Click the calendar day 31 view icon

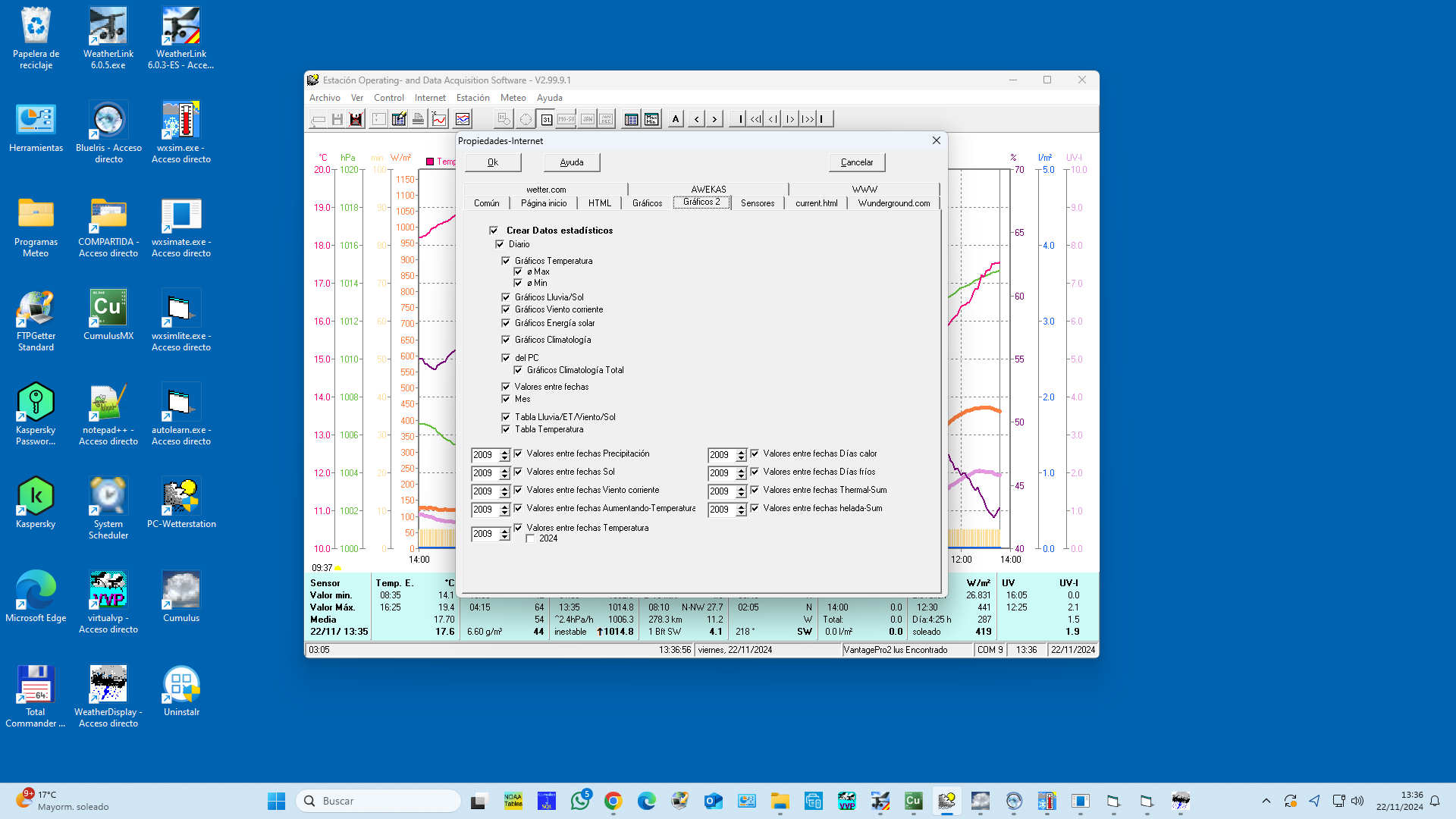(x=546, y=119)
